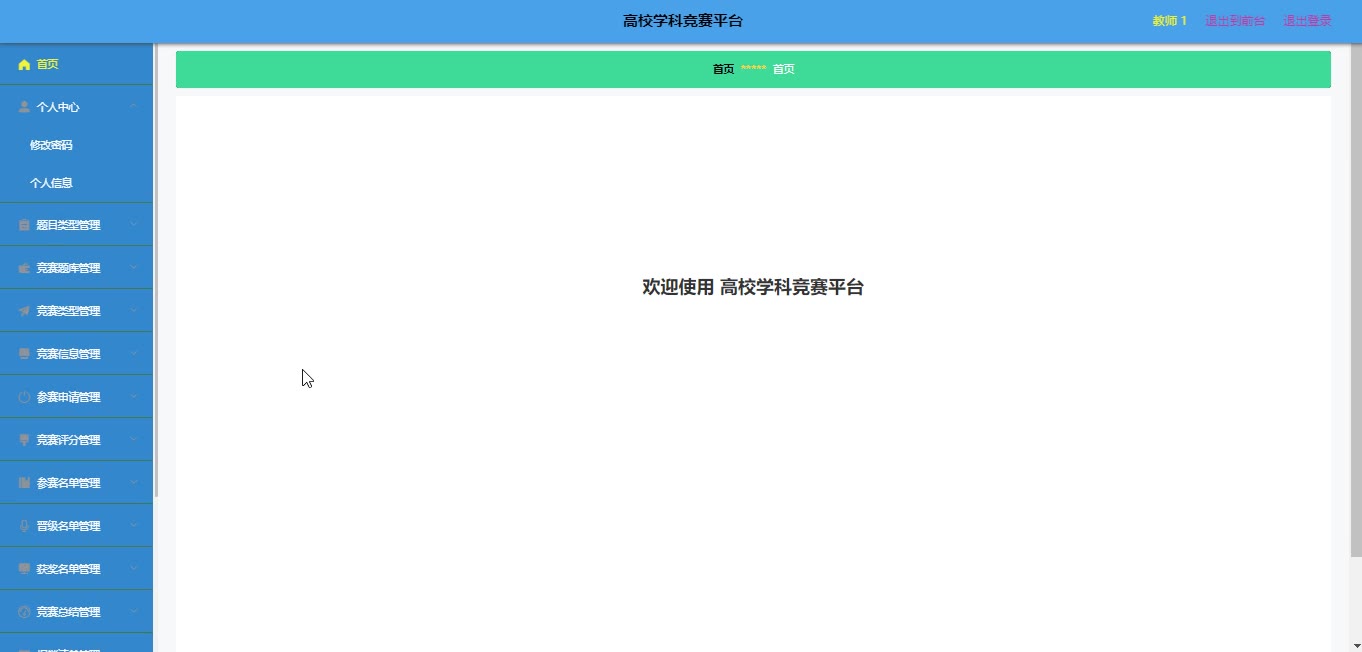Click the microphone icon beside 晋级名单管理

(x=24, y=526)
